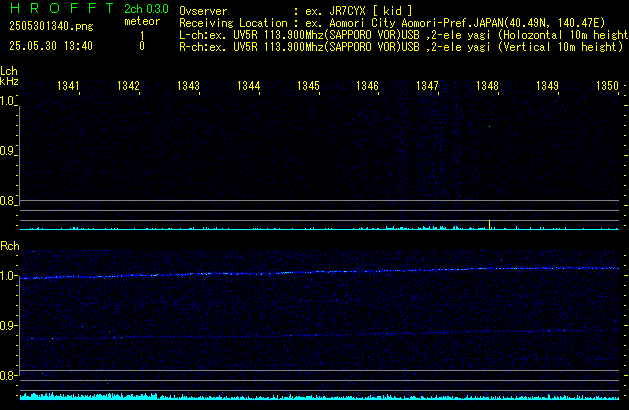Click the 1342 time marker
This screenshot has height=410, width=629.
128,86
